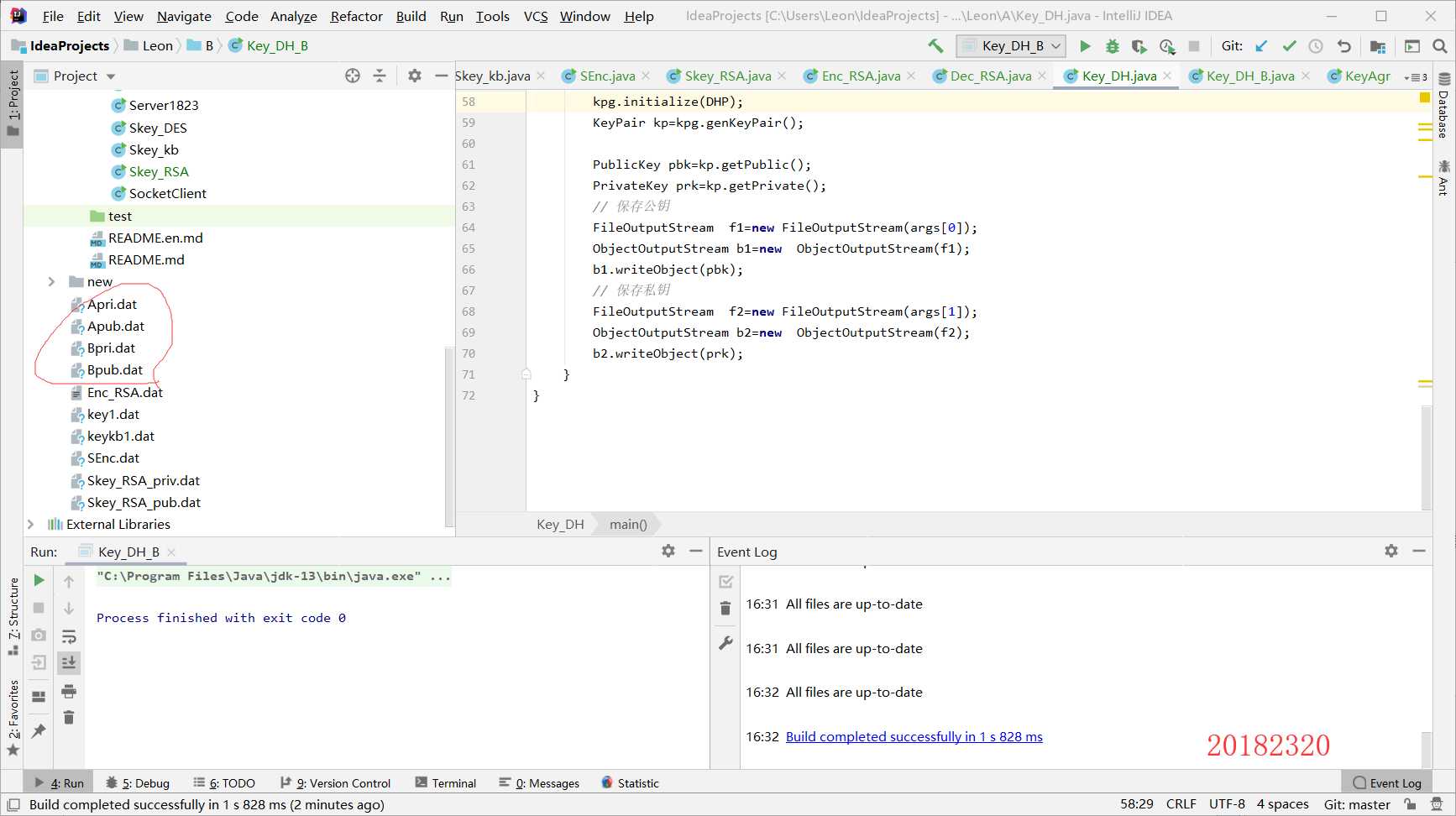Select Skey_RSA class in tree
Screen dimensions: 1456x816
tap(159, 171)
